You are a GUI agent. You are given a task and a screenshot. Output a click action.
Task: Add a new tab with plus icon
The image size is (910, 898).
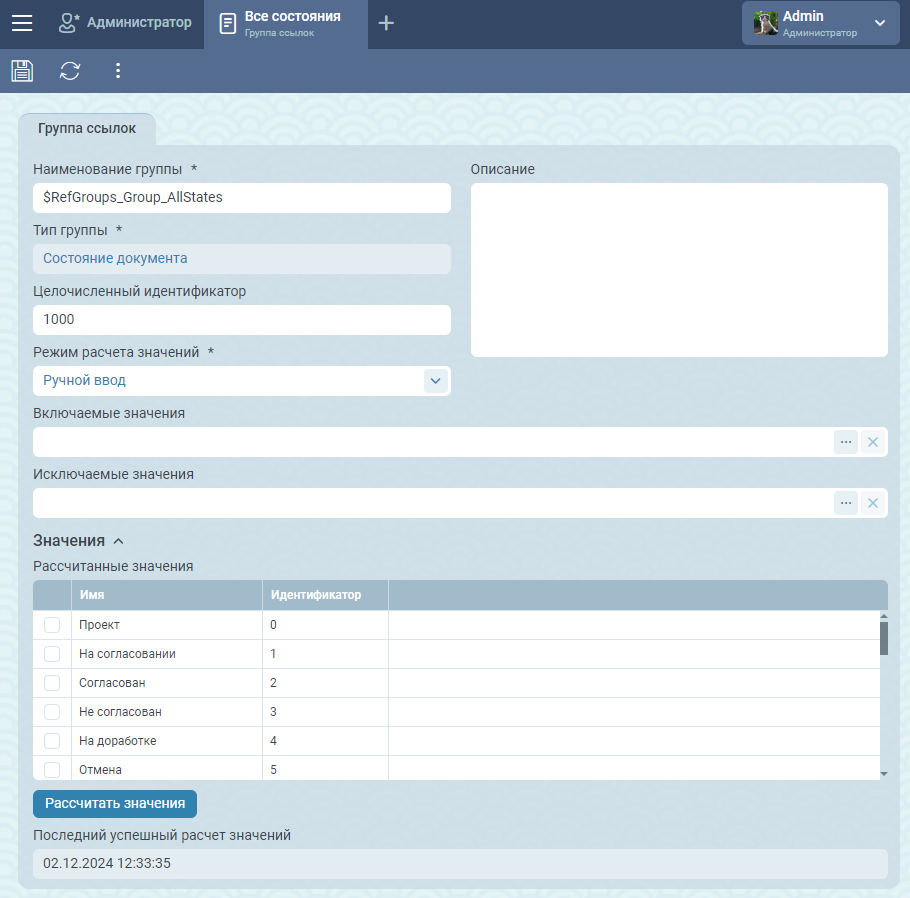coord(386,23)
